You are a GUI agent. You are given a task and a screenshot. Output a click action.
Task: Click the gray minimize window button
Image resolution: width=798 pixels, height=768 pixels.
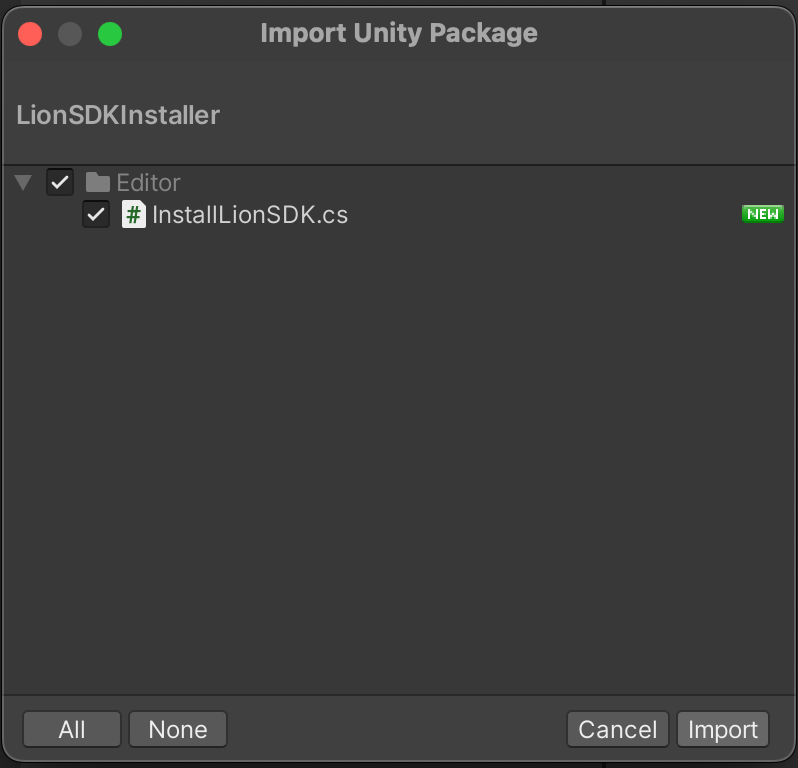pos(70,34)
